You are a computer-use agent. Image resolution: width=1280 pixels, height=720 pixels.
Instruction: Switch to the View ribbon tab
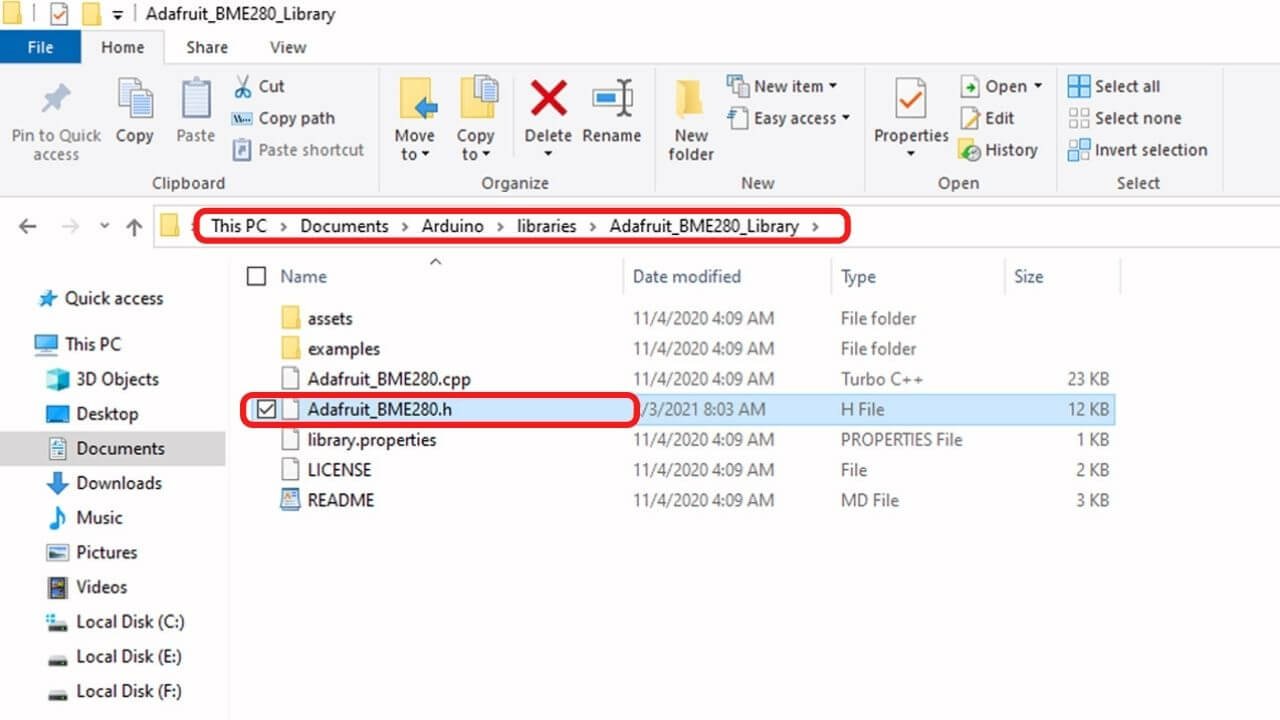287,47
